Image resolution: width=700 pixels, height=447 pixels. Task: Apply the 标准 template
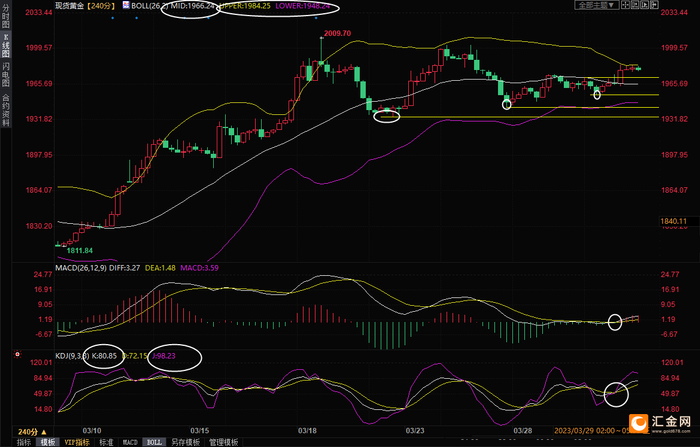tap(106, 442)
